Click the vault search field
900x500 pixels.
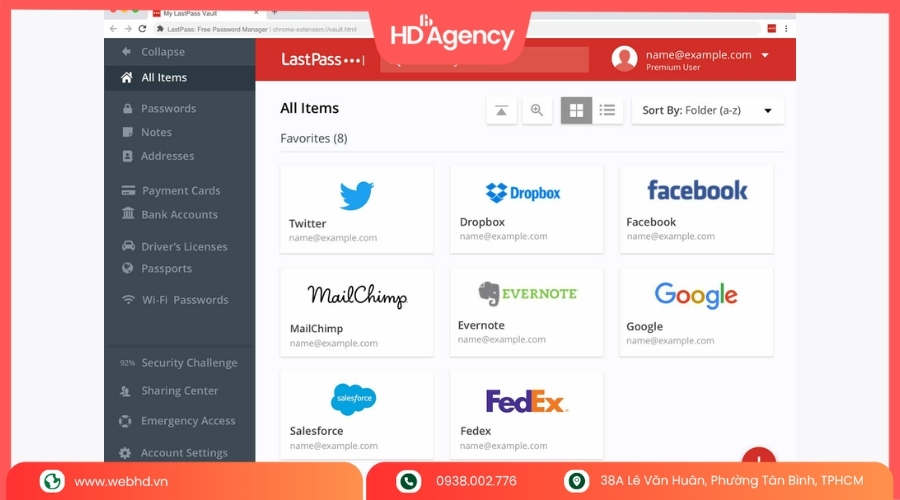tap(484, 60)
